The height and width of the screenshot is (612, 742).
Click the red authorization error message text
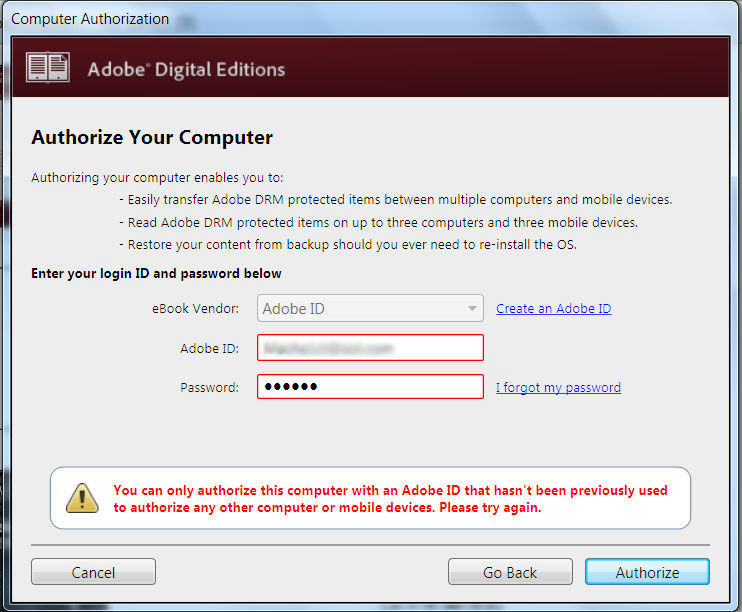390,498
